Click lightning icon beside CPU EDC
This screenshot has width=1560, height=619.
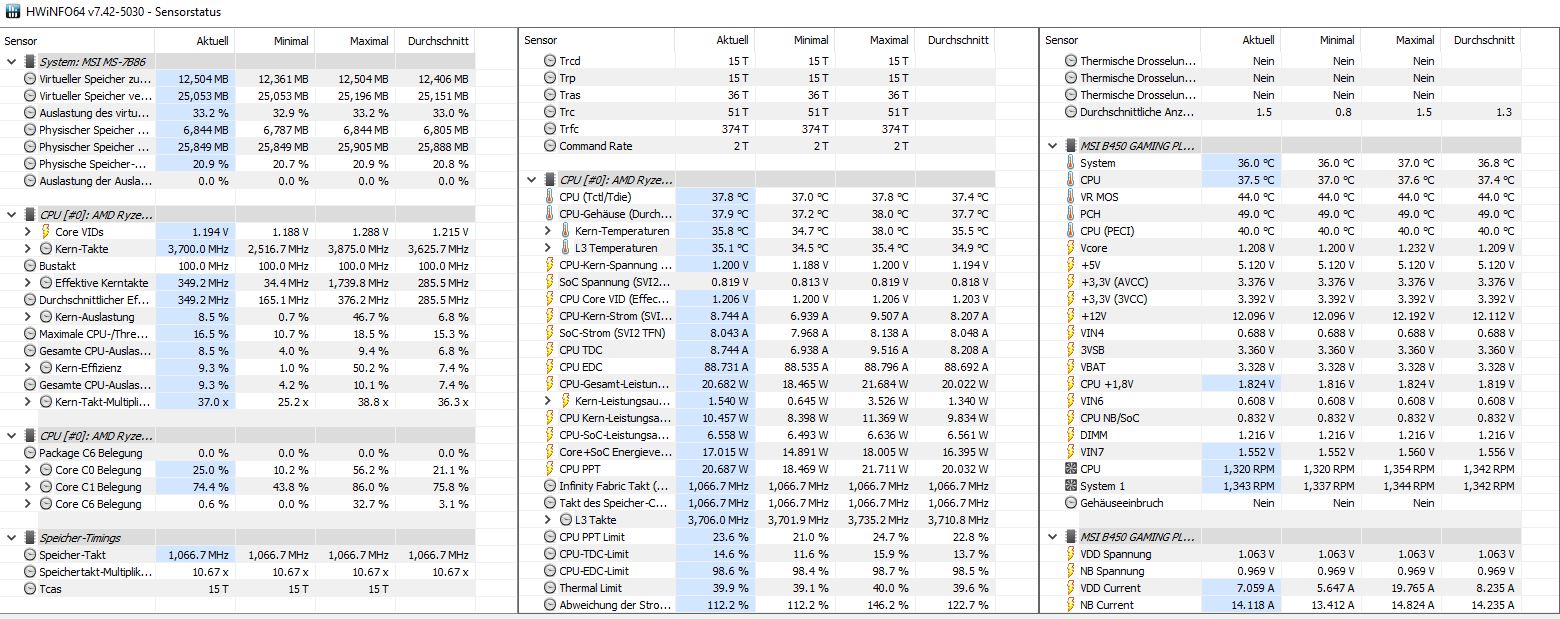coord(549,367)
